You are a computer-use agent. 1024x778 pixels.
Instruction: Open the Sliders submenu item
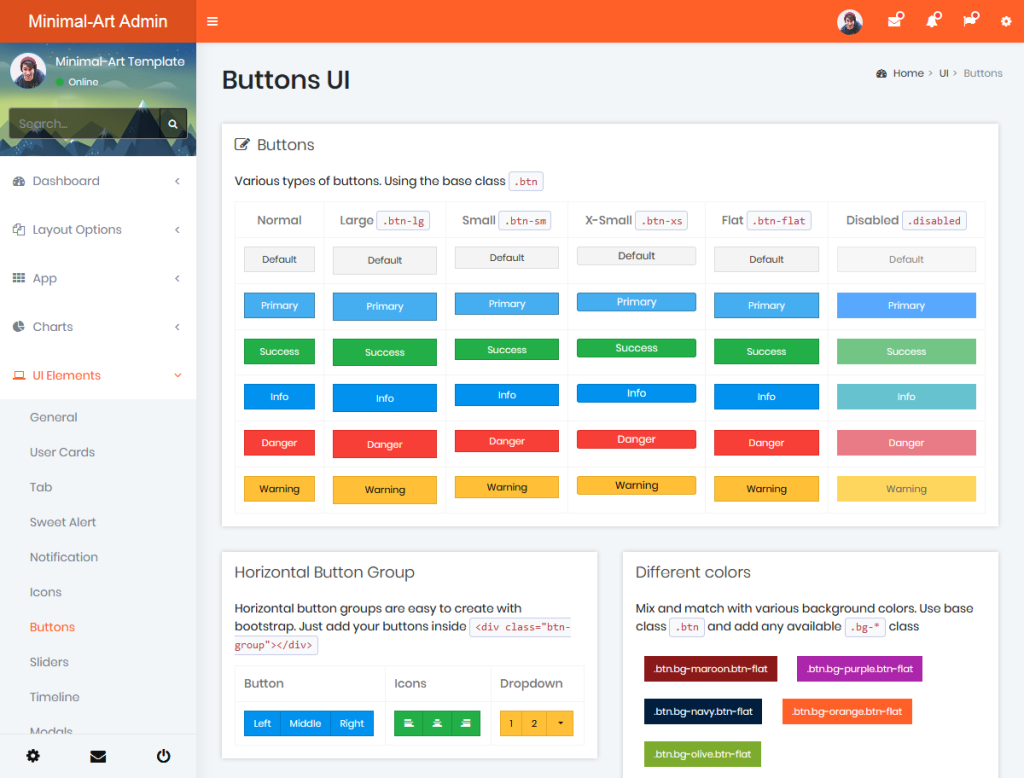coord(49,662)
